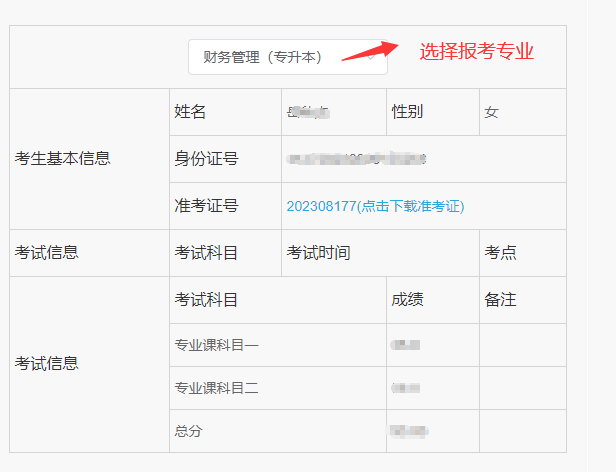Select the 性别 label cell

[407, 112]
